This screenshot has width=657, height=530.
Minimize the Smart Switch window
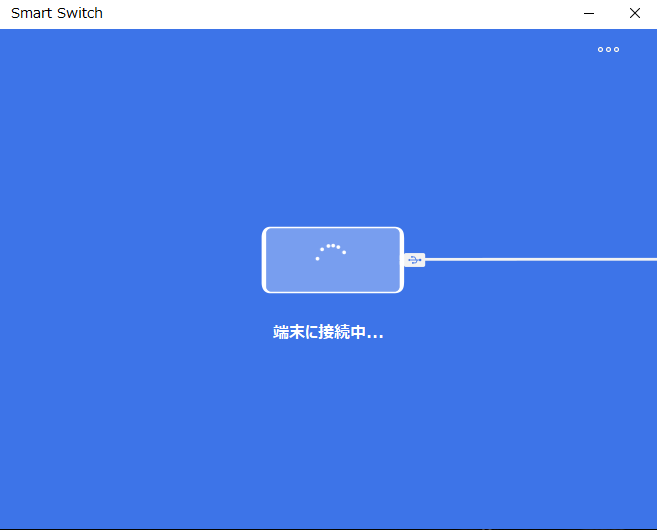pyautogui.click(x=589, y=13)
